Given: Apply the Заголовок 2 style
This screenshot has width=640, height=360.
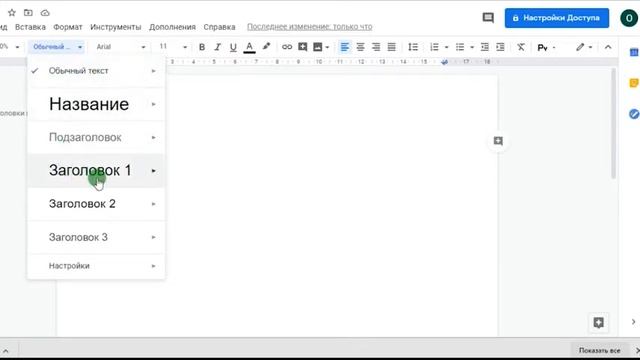Looking at the screenshot, I should [x=96, y=204].
